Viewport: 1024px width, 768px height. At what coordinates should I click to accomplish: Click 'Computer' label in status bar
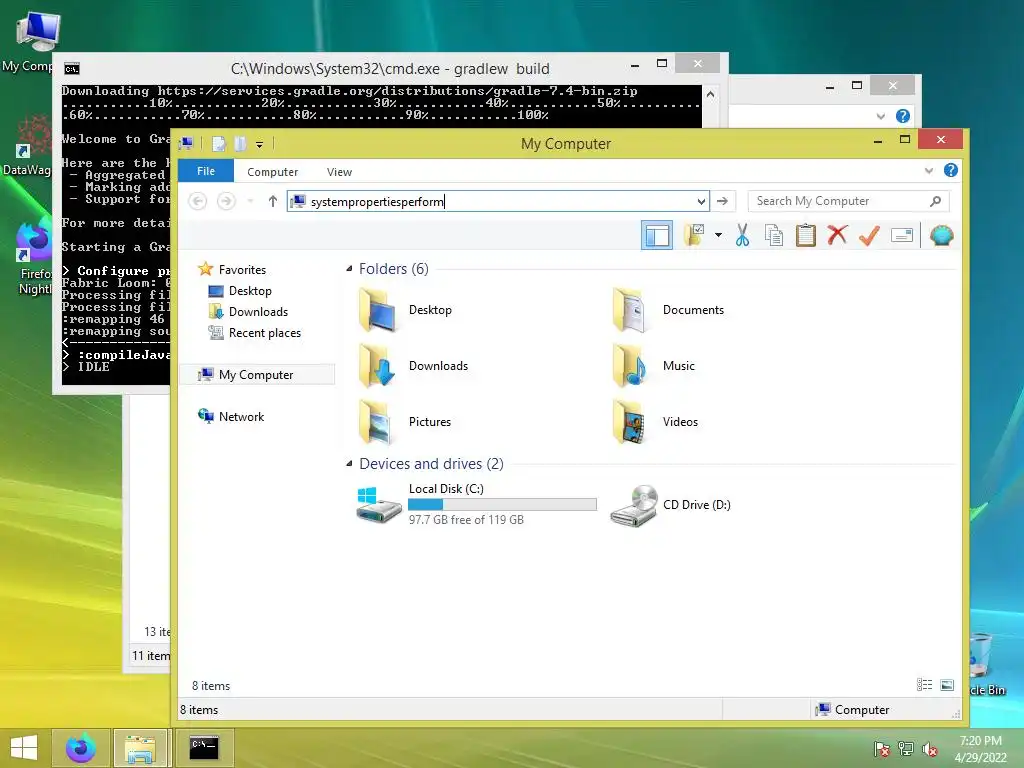[x=862, y=709]
